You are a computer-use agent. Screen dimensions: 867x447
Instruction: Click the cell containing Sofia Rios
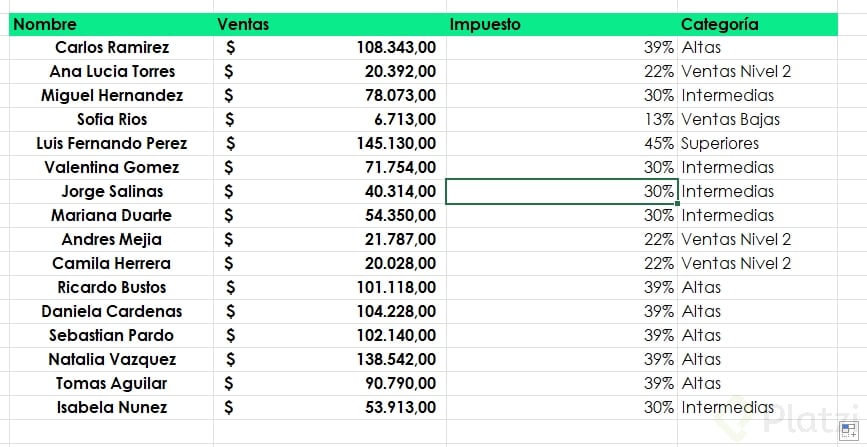(112, 119)
